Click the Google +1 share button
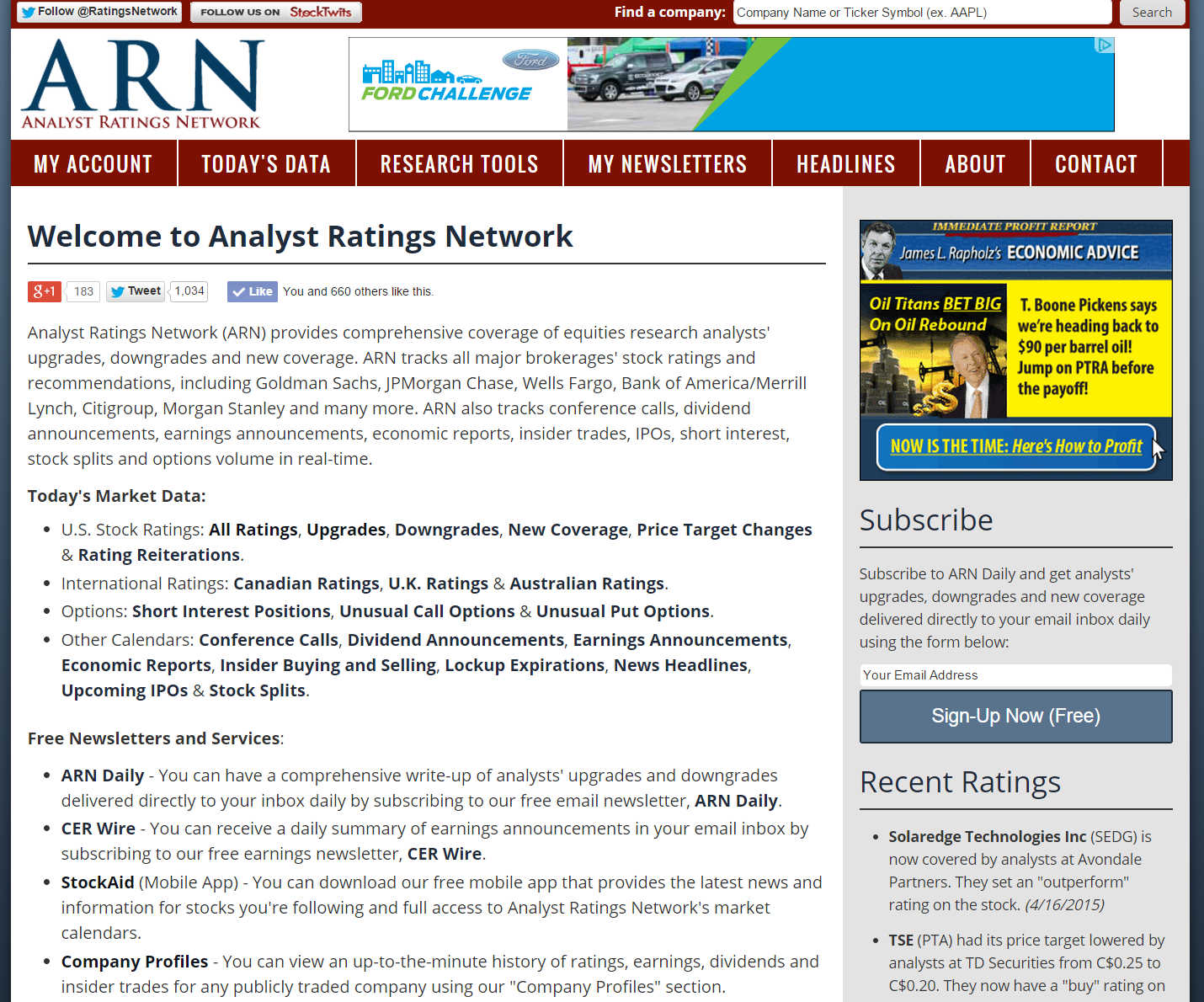Image resolution: width=1204 pixels, height=1002 pixels. [x=45, y=291]
